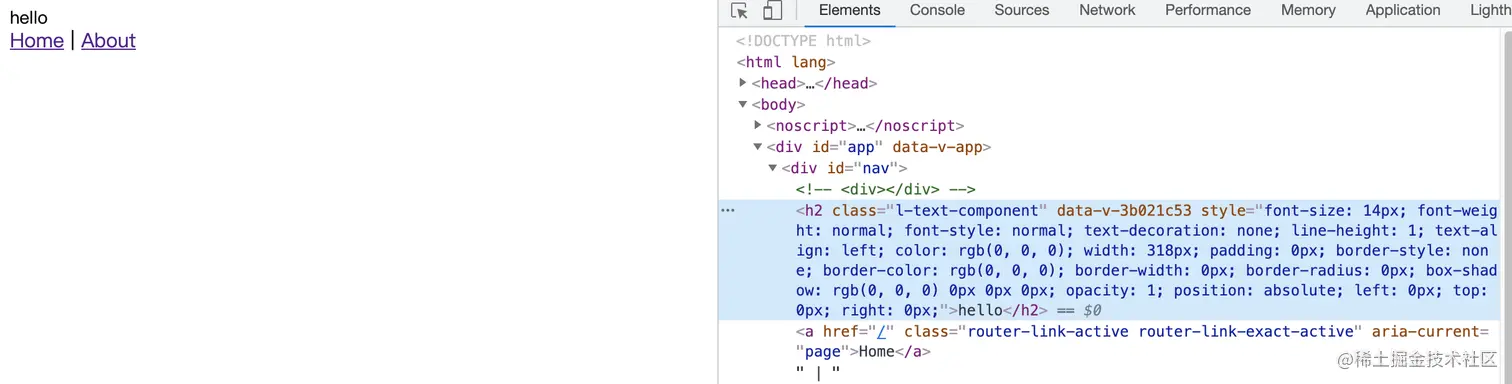The height and width of the screenshot is (384, 1512).
Task: Switch to the Memory tab
Action: (1308, 10)
